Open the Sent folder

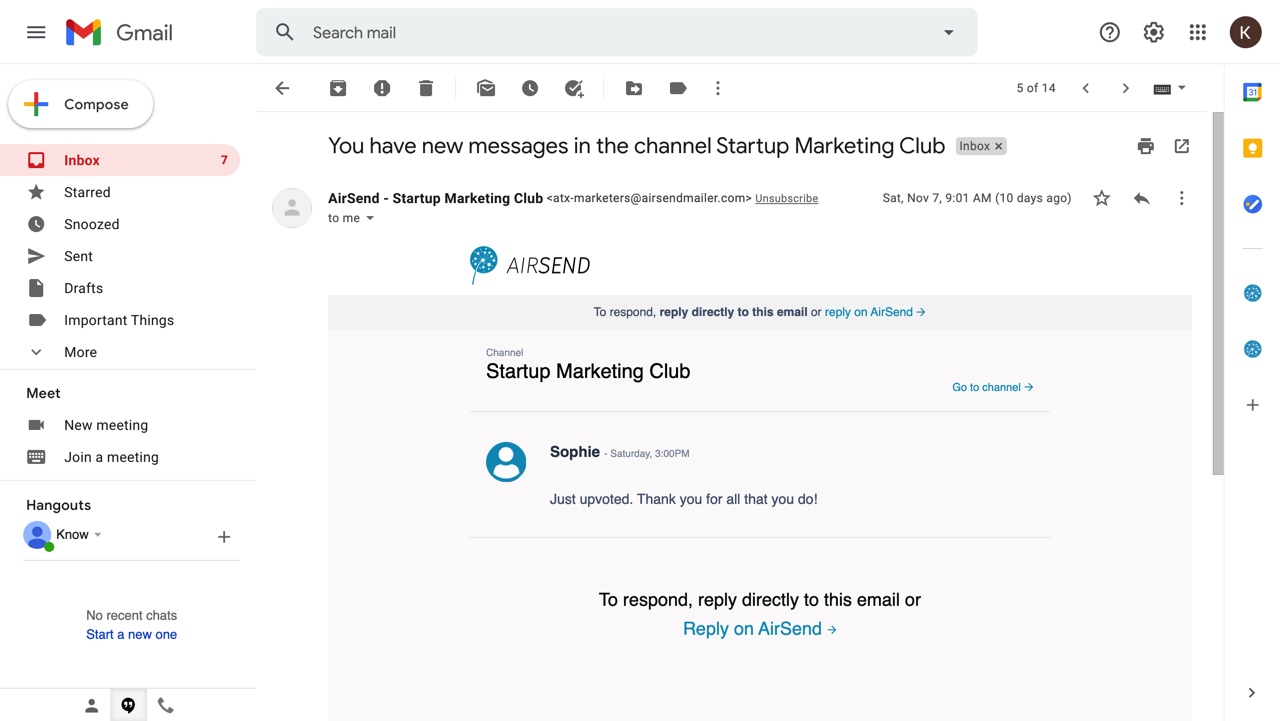(x=120, y=256)
